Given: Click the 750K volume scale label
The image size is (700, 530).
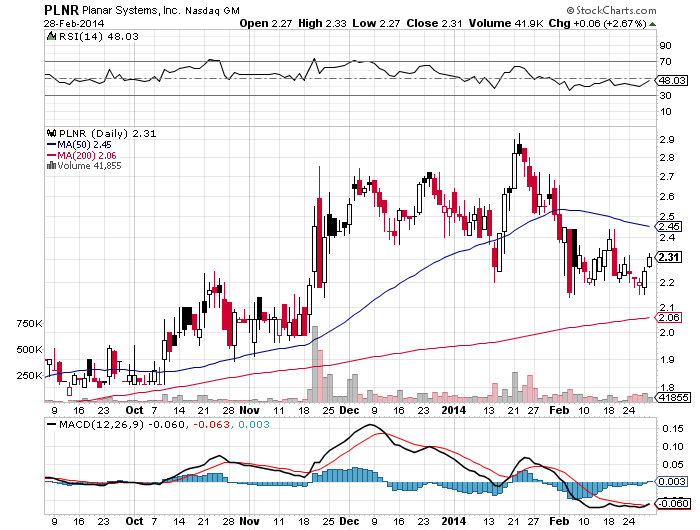Looking at the screenshot, I should pyautogui.click(x=29, y=324).
